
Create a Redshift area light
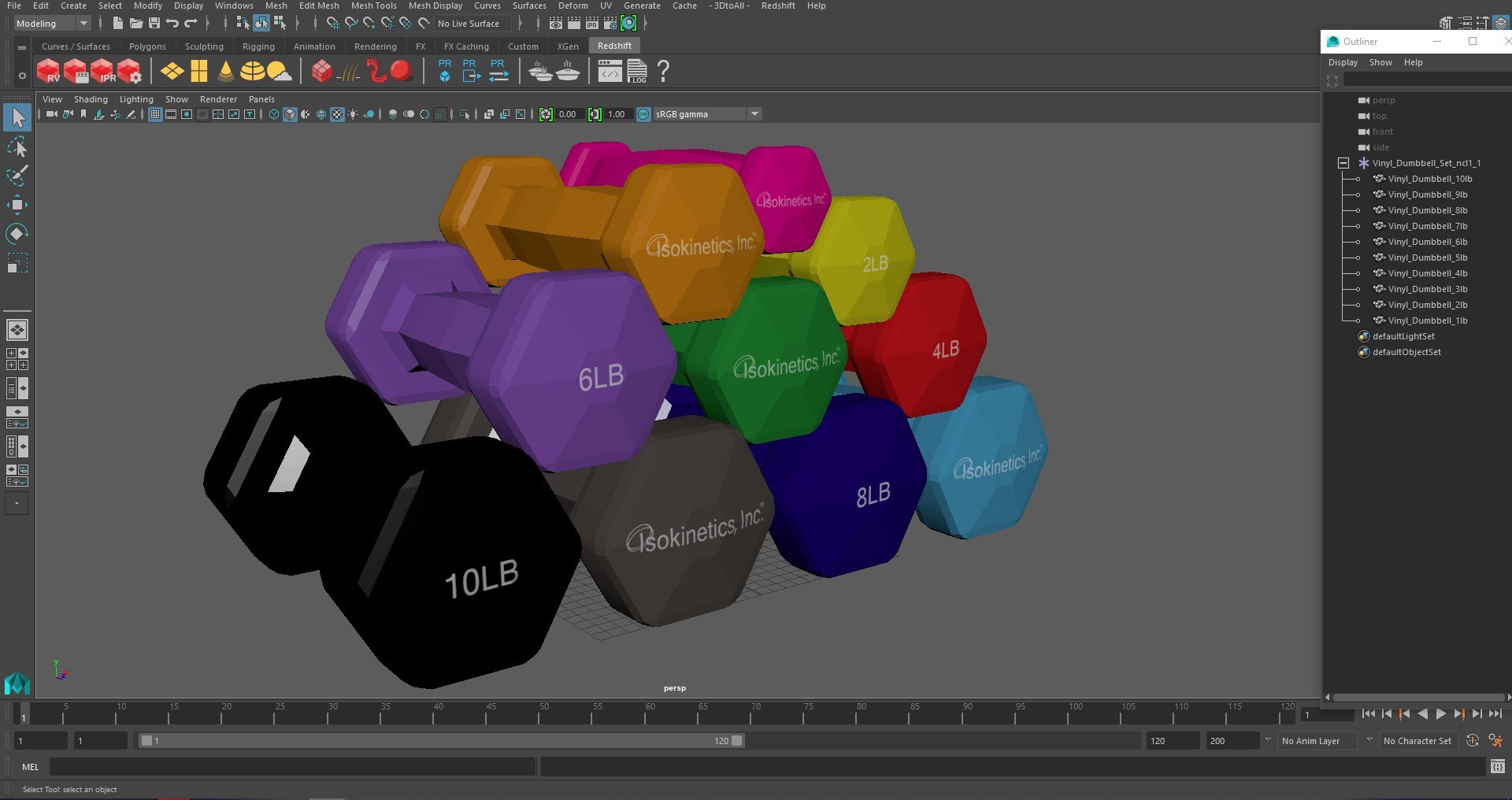tap(172, 72)
